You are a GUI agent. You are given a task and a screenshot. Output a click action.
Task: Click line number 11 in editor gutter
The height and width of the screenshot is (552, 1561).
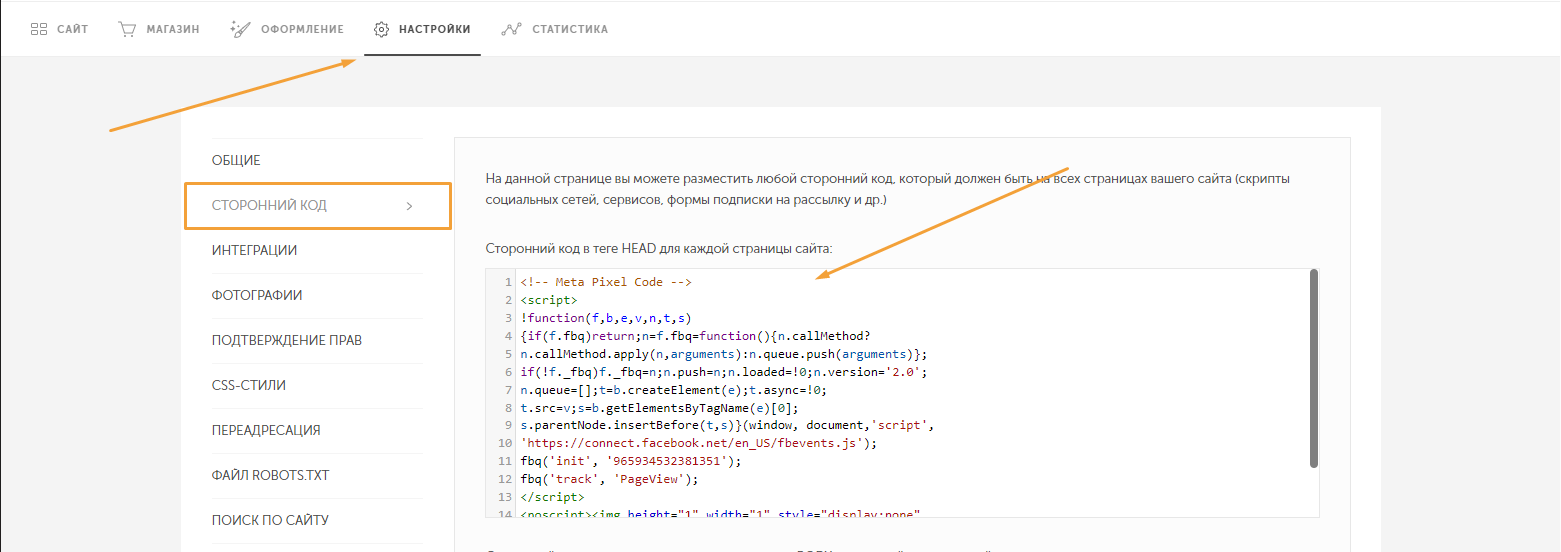point(506,461)
